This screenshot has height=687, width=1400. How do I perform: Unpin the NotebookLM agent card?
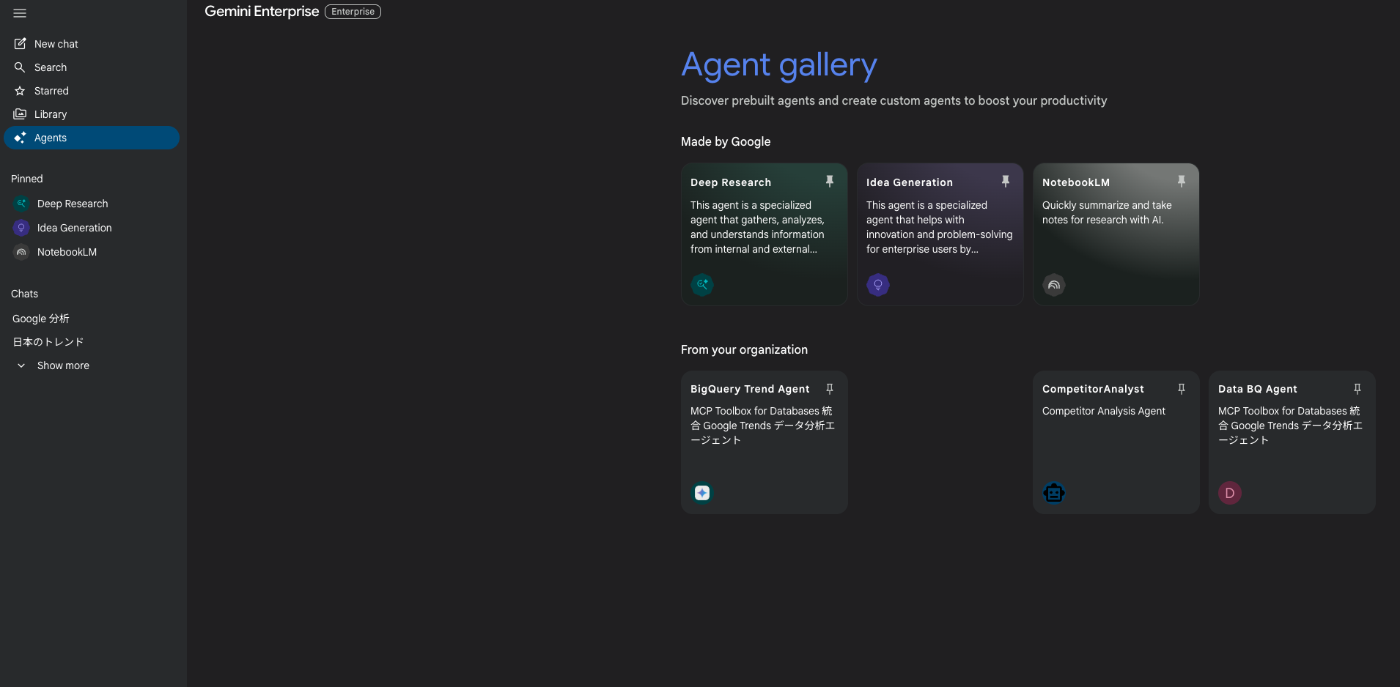[1181, 181]
